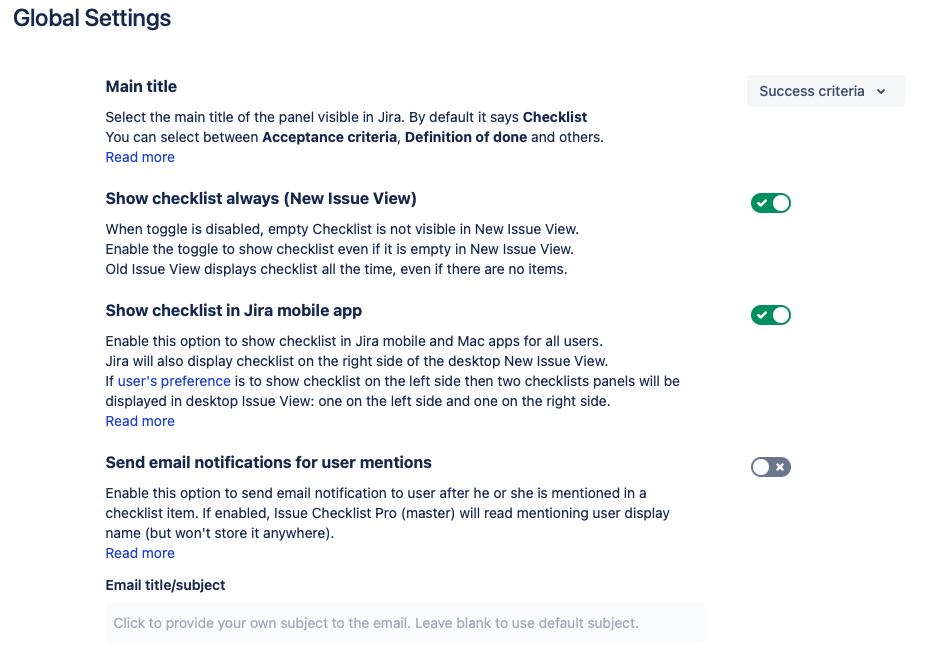Click the bold Checklist word in description

tap(555, 117)
